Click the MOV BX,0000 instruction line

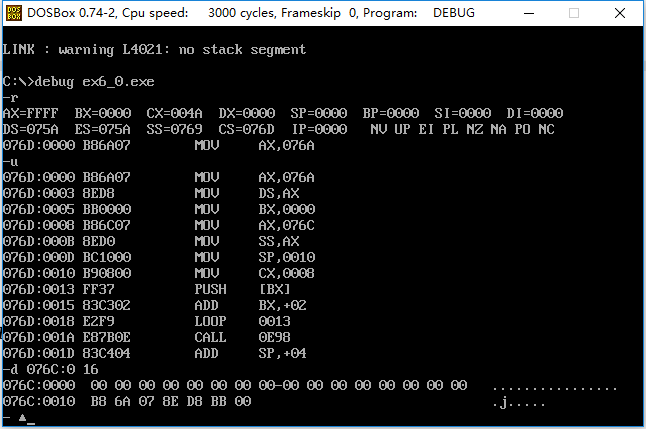pos(159,209)
